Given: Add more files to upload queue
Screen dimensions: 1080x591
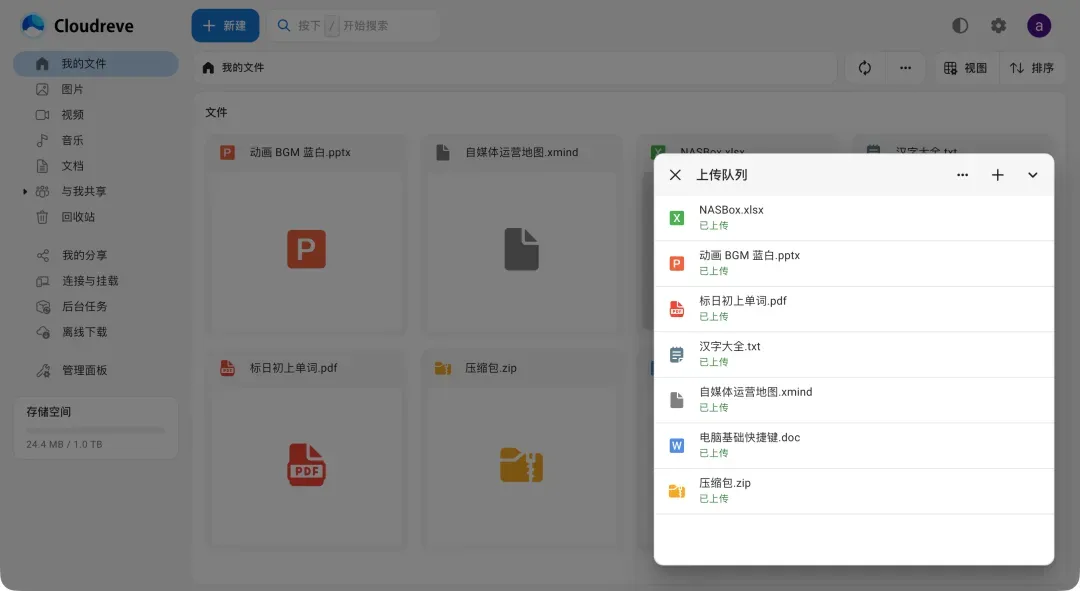Looking at the screenshot, I should point(997,175).
